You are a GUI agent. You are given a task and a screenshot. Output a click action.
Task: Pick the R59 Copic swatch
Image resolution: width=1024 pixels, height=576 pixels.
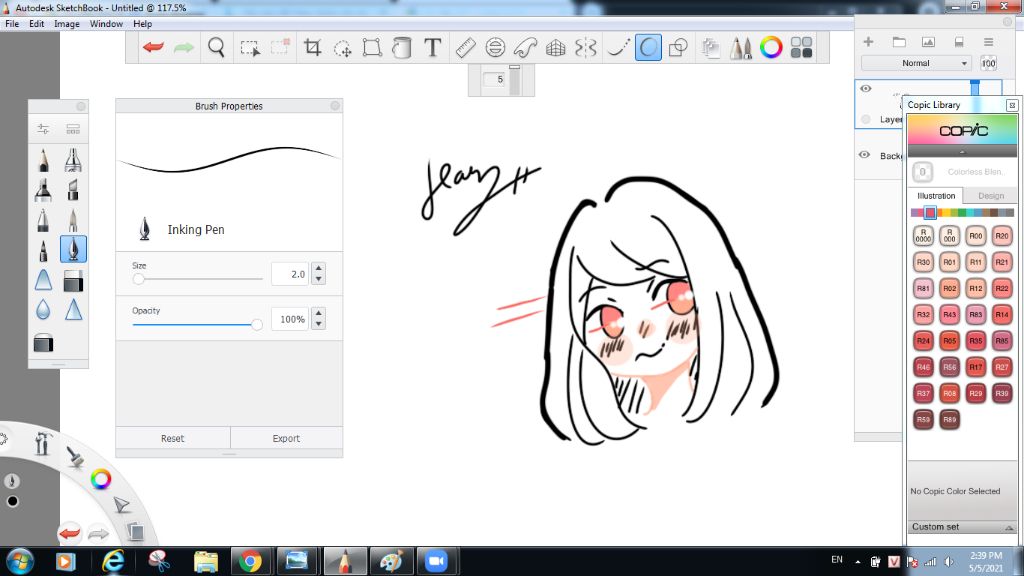[923, 419]
